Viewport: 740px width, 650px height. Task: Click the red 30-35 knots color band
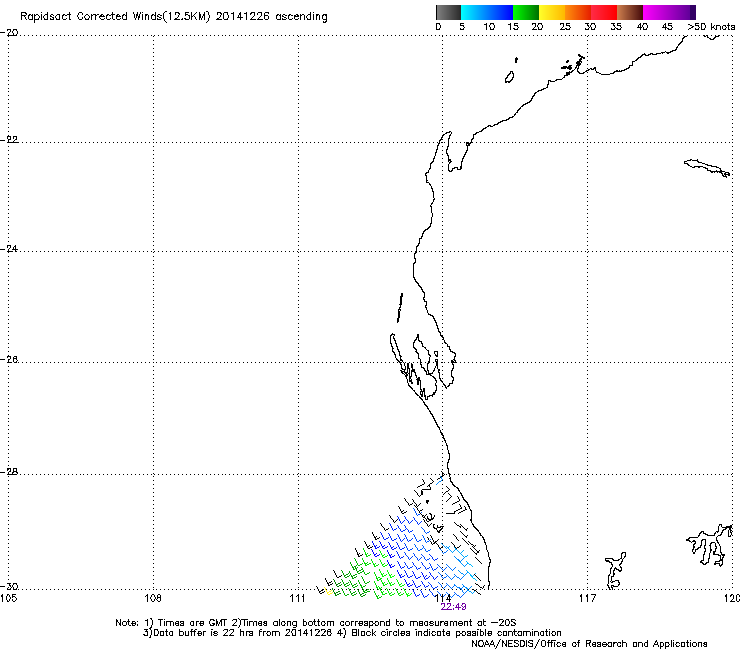[604, 12]
